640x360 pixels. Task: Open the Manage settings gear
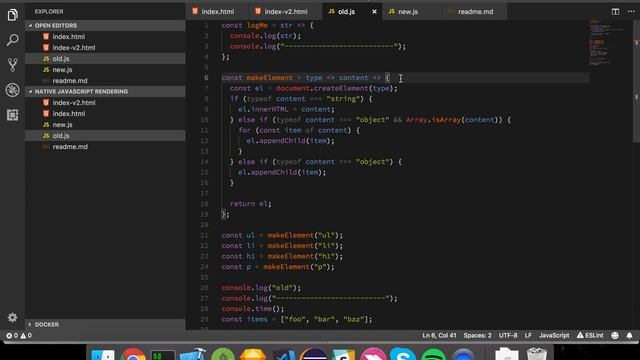coord(13,318)
